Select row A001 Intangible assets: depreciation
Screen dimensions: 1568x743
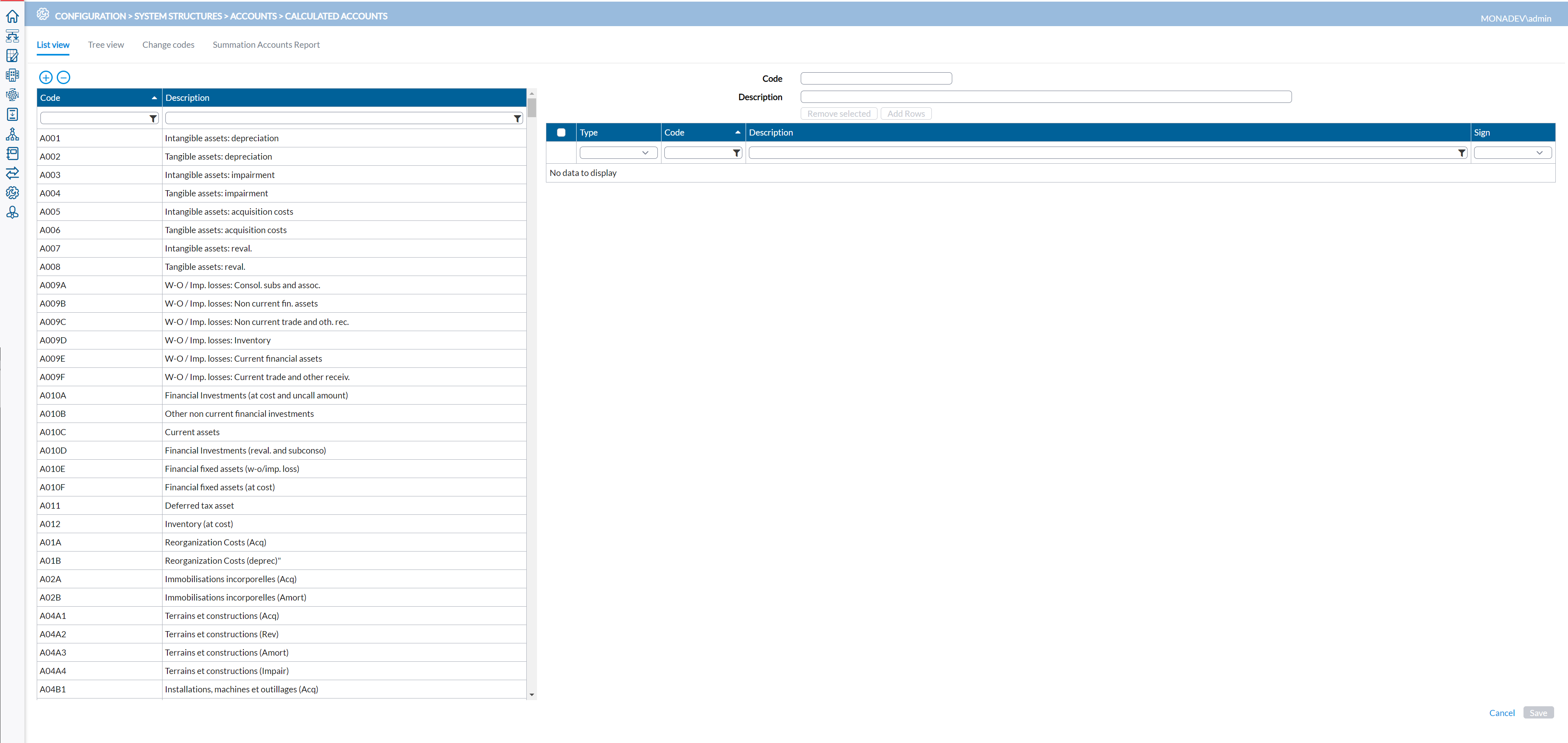(x=282, y=138)
